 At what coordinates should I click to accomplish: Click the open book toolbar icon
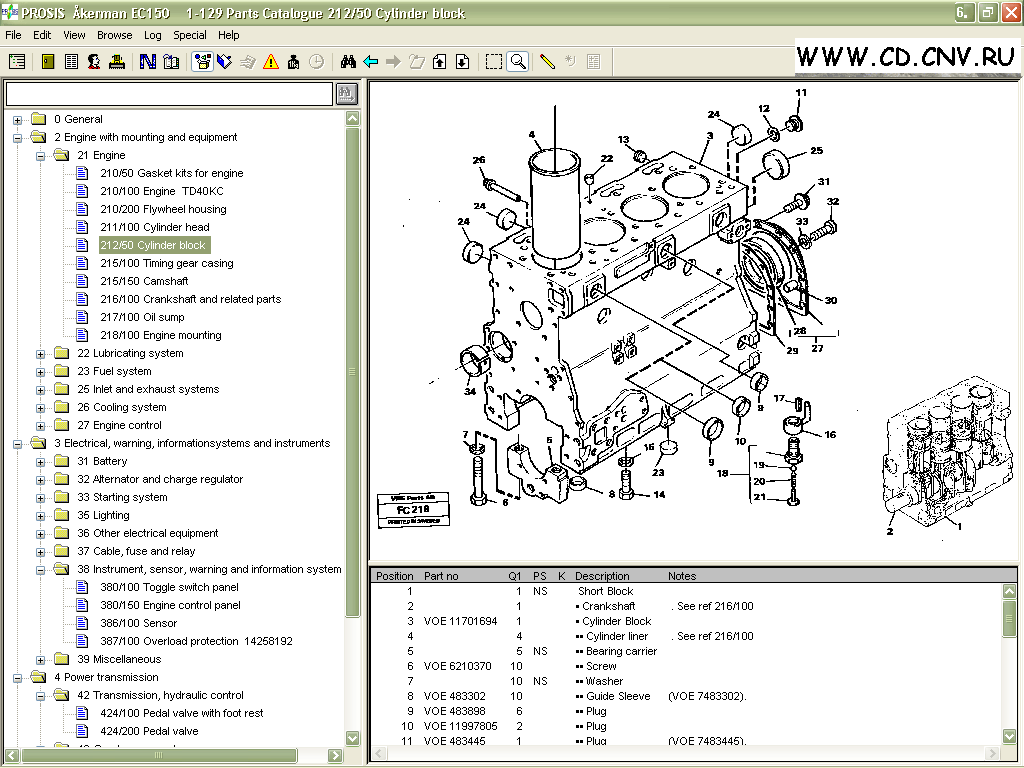171,62
